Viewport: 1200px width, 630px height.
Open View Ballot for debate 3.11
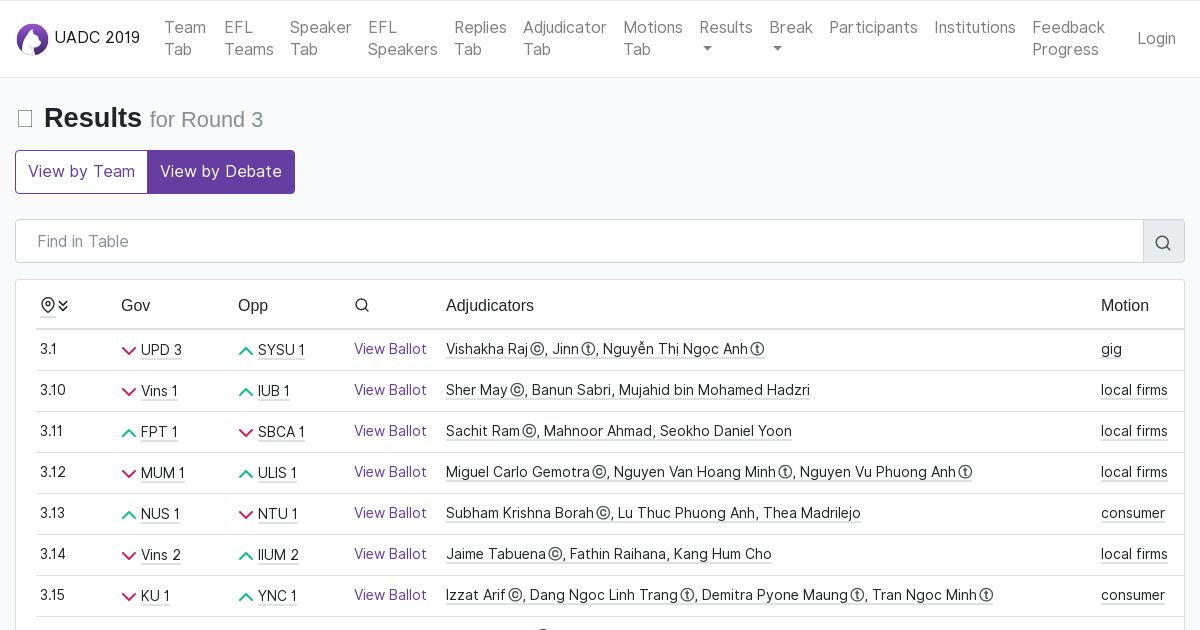pos(390,431)
